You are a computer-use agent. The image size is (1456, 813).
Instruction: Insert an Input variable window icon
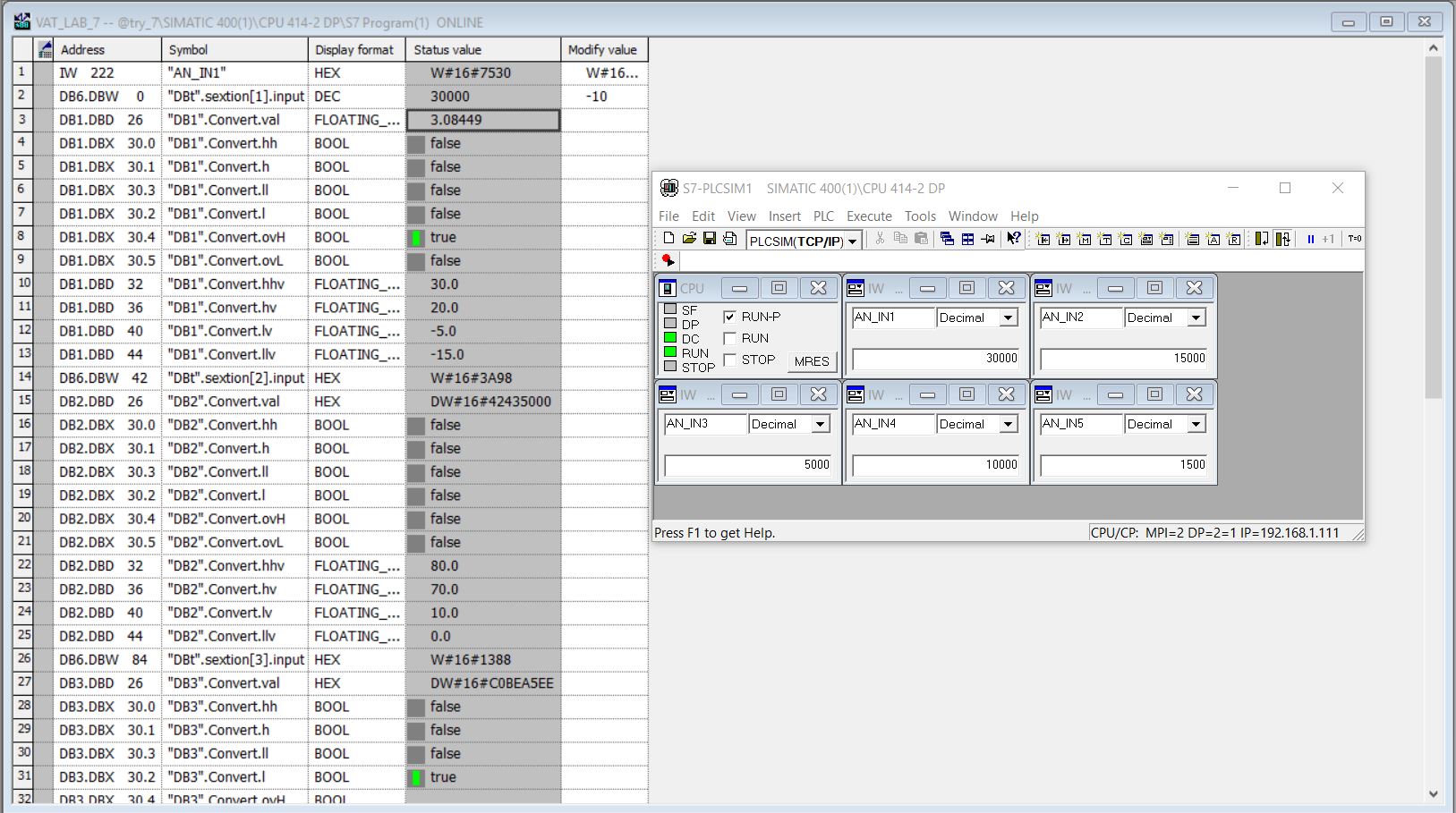click(1043, 239)
